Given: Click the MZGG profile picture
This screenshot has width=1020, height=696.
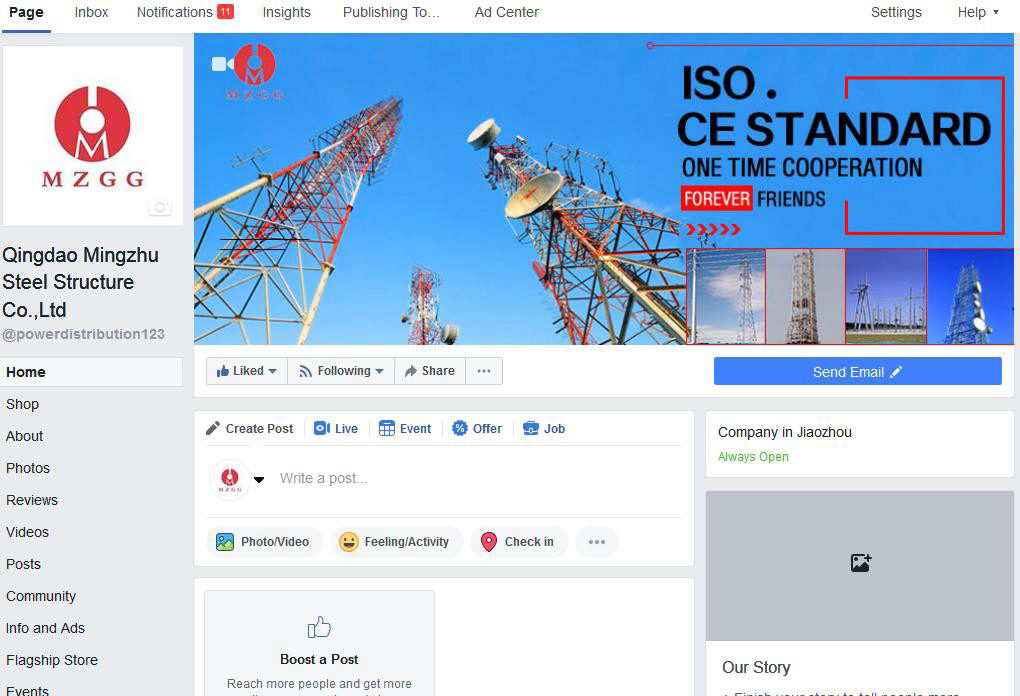Looking at the screenshot, I should (x=92, y=136).
